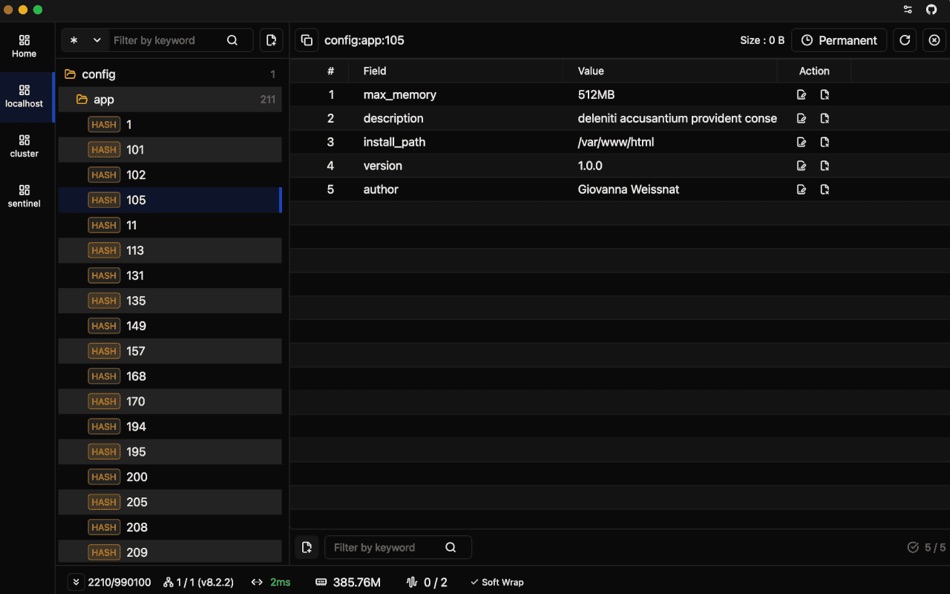Open the sentinel section in sidebar

(24, 196)
